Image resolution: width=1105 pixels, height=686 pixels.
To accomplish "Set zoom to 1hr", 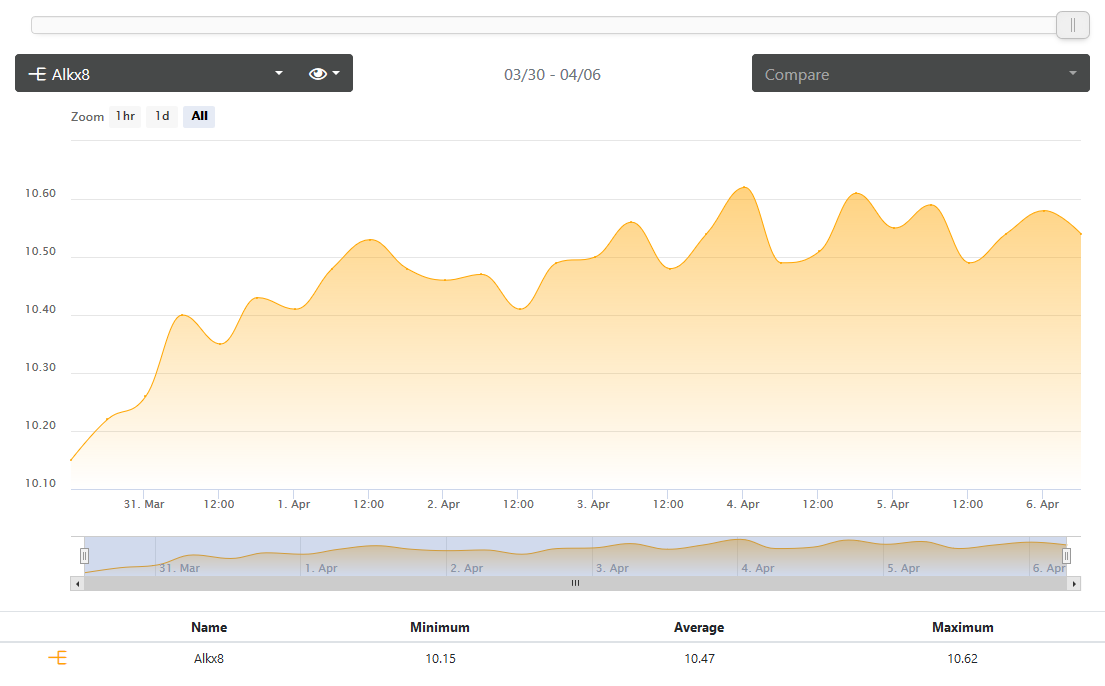I will (125, 116).
